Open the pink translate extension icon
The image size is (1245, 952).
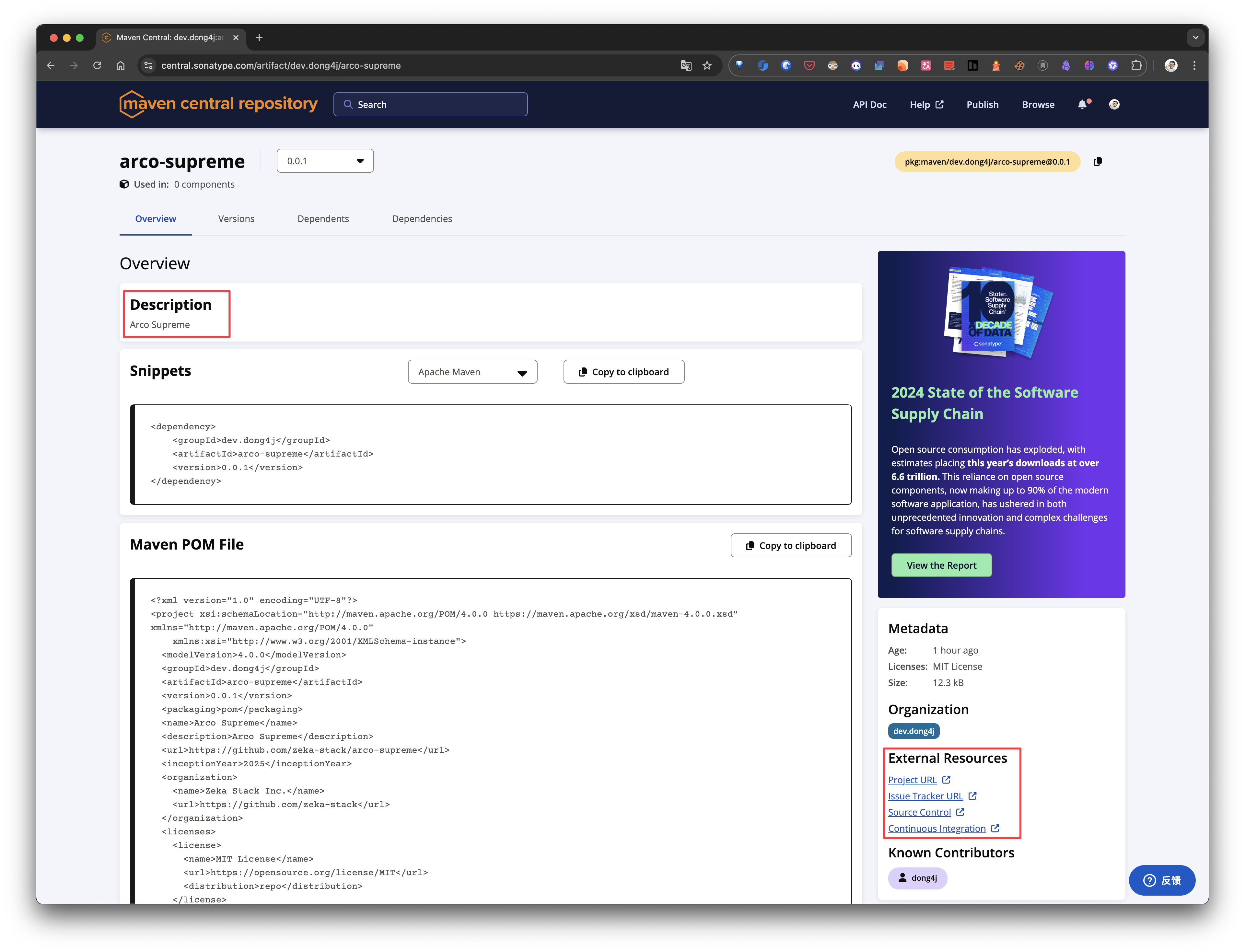point(926,66)
